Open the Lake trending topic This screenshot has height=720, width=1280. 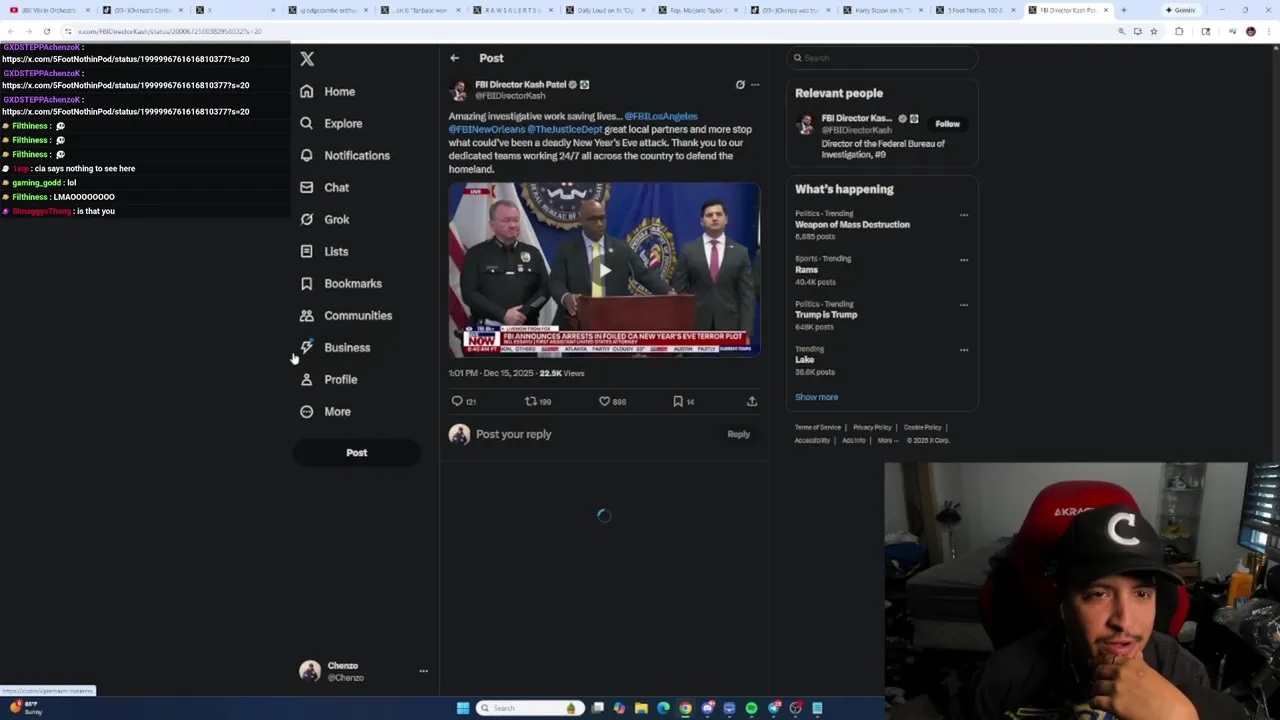pos(804,360)
